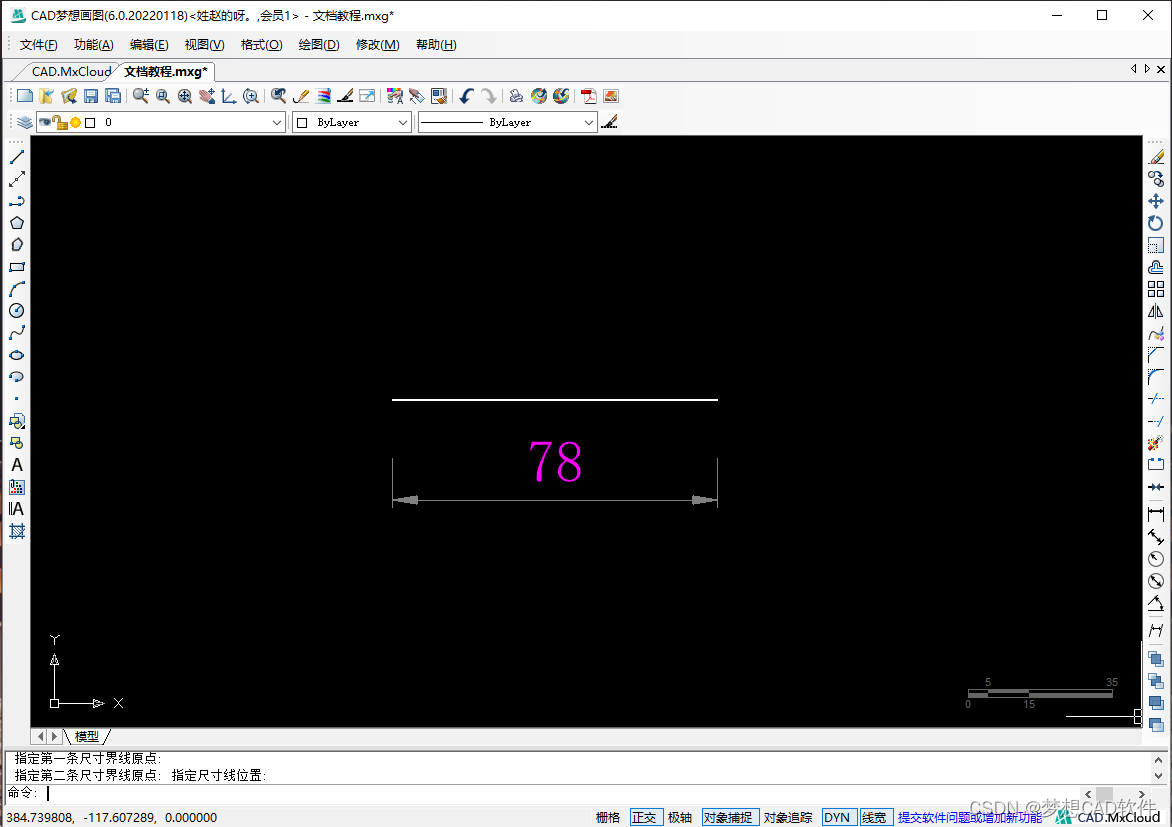The height and width of the screenshot is (827, 1172).
Task: Toggle layer 0 visibility eye icon
Action: point(45,122)
